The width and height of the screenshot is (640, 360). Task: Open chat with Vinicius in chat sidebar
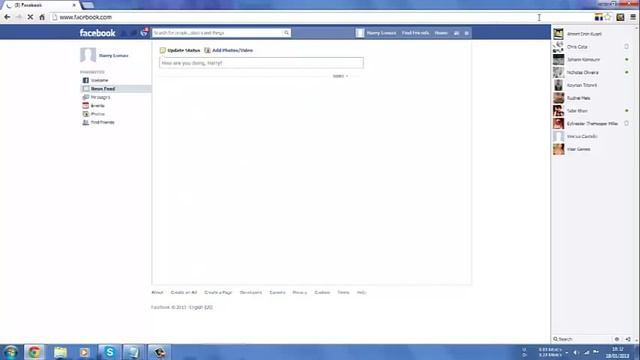591,136
